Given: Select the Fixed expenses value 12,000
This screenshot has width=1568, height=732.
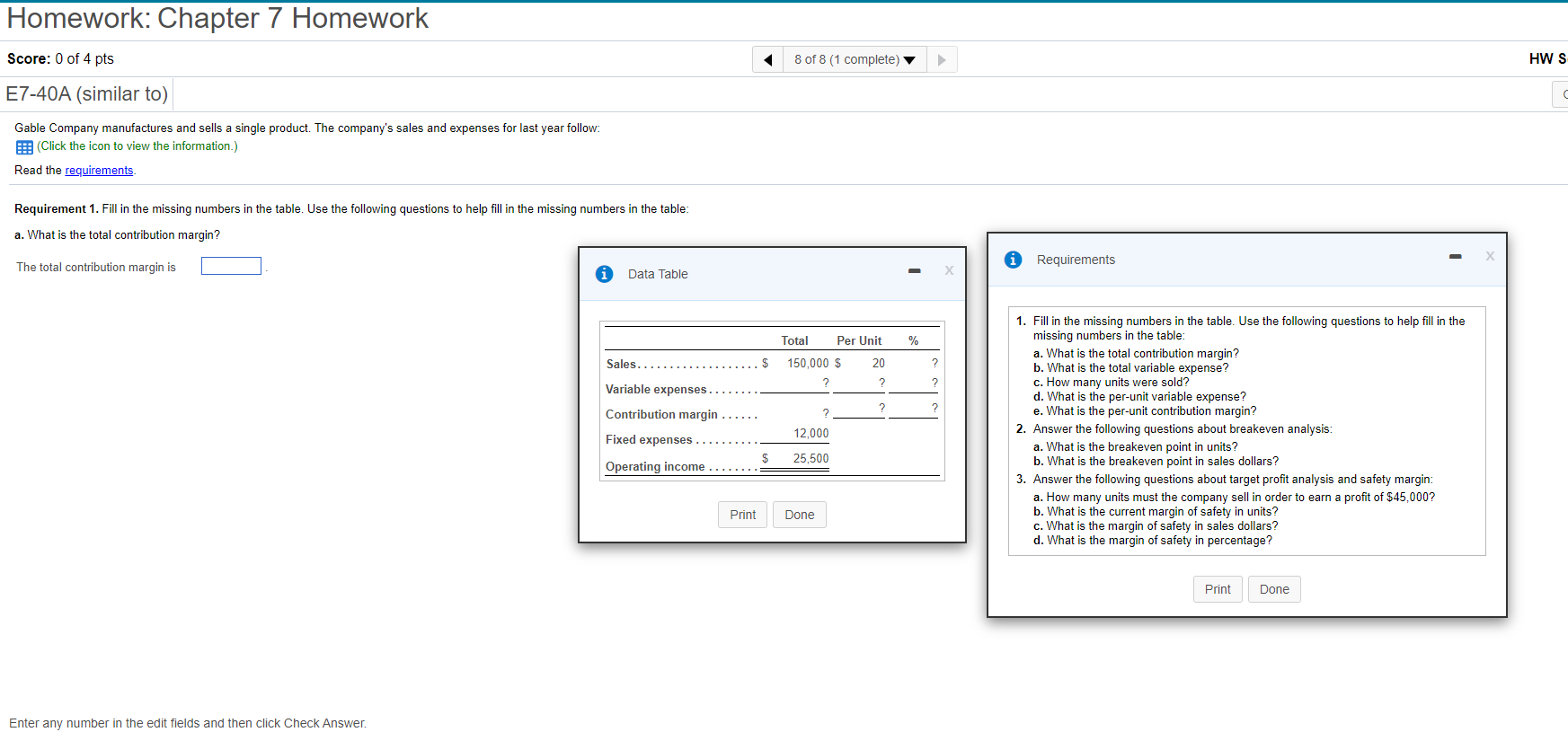Looking at the screenshot, I should (x=811, y=434).
